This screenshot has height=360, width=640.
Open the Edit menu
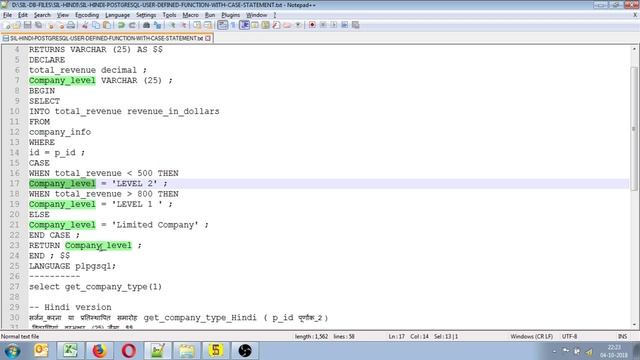click(x=22, y=15)
